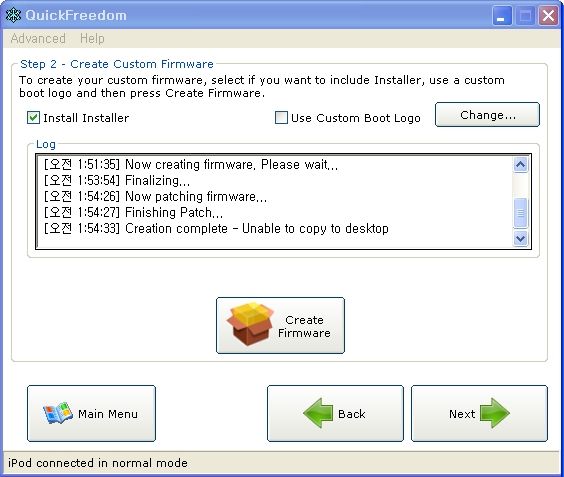Click the log scrollbar down arrow
This screenshot has width=564, height=477.
tap(520, 238)
